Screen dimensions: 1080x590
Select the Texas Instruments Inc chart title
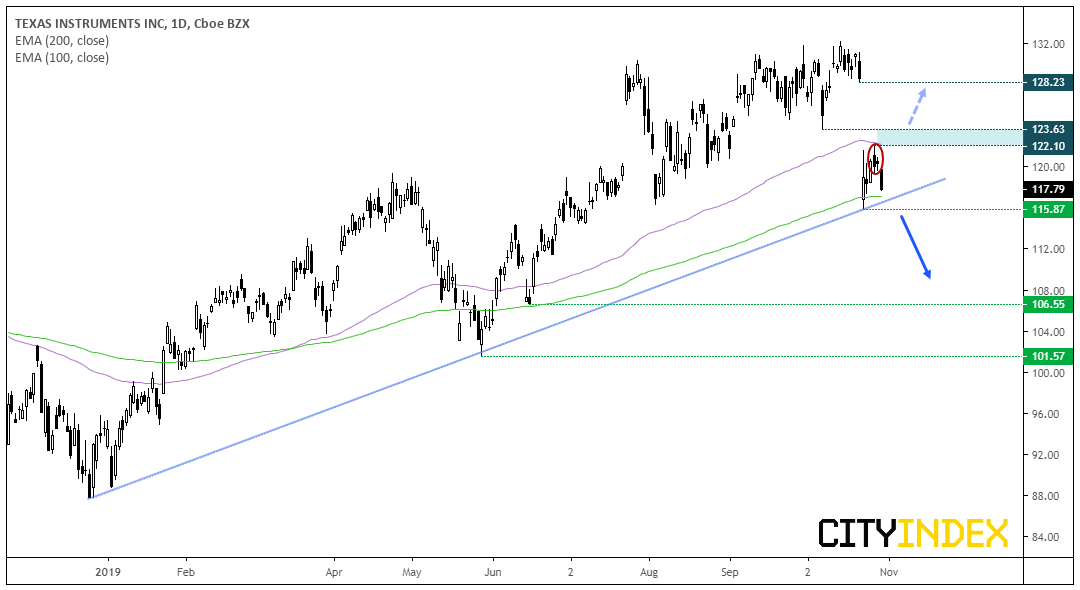coord(132,23)
